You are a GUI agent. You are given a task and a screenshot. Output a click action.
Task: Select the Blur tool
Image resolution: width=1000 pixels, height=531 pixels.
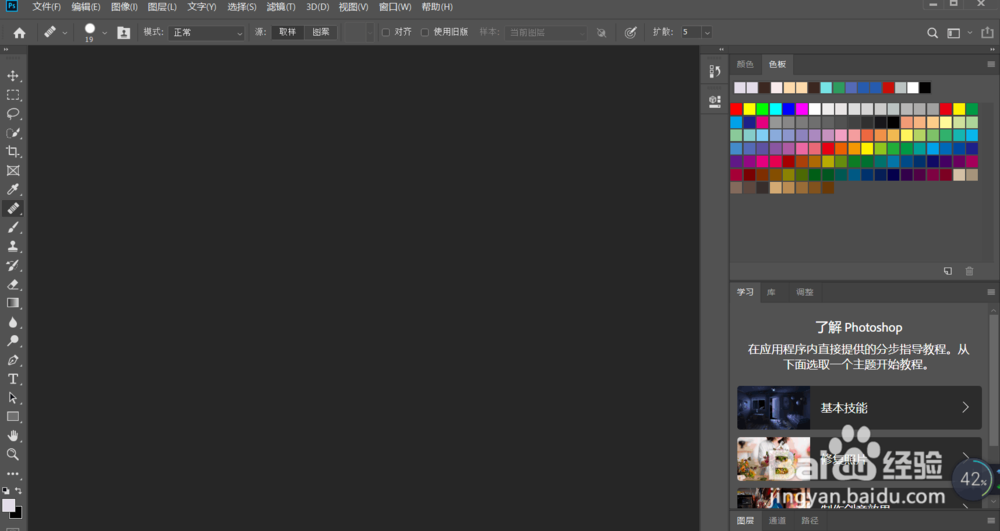[13, 322]
